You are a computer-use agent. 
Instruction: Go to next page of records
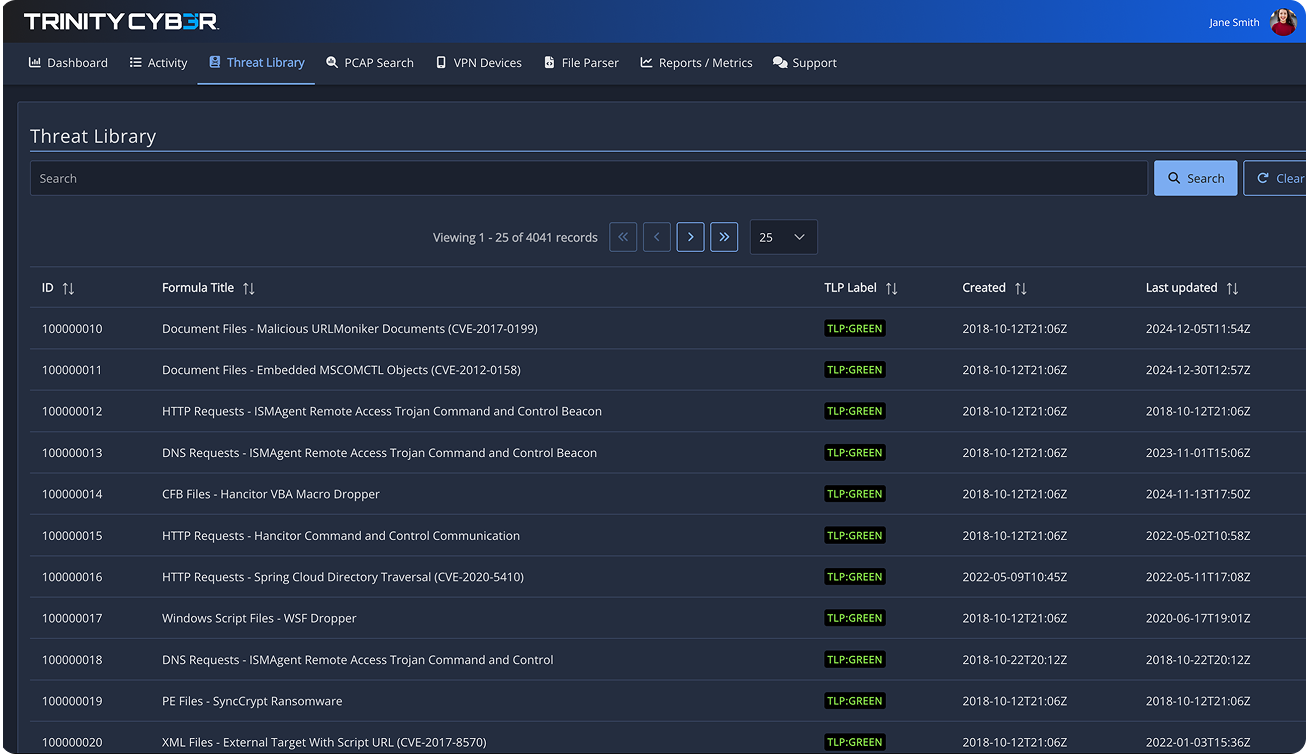coord(690,237)
